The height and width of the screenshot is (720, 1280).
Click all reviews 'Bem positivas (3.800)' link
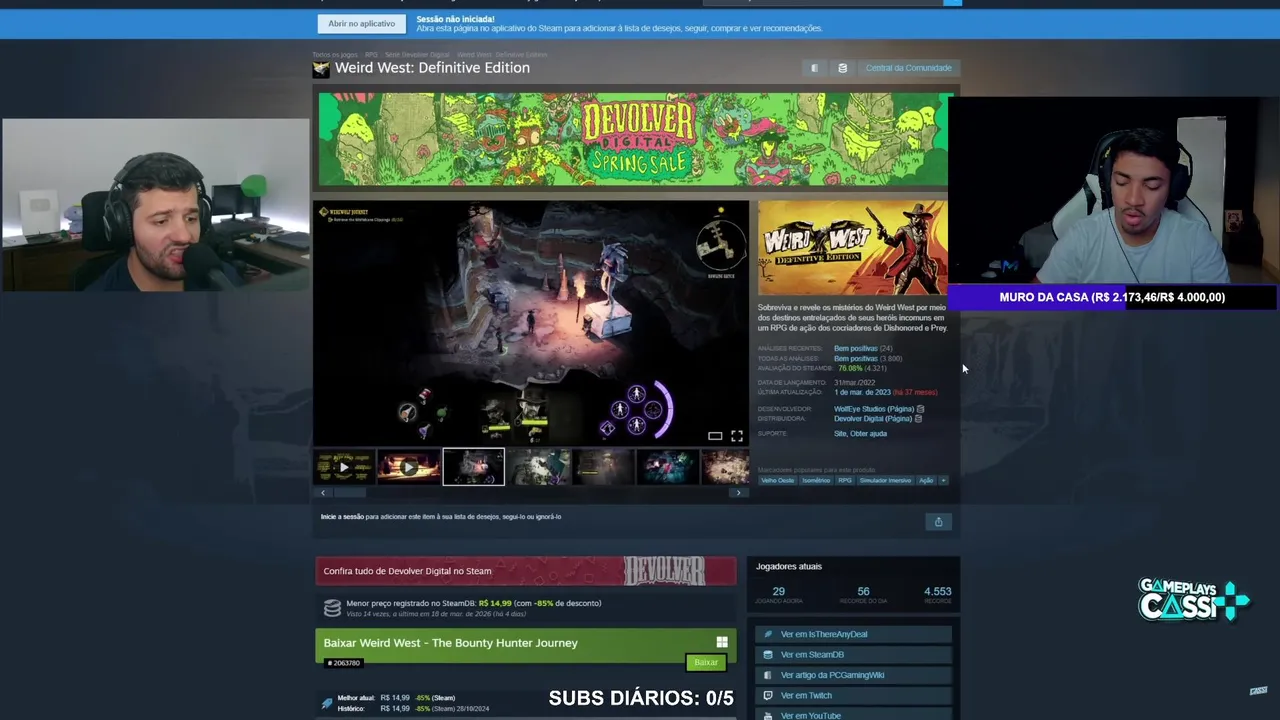(867, 358)
